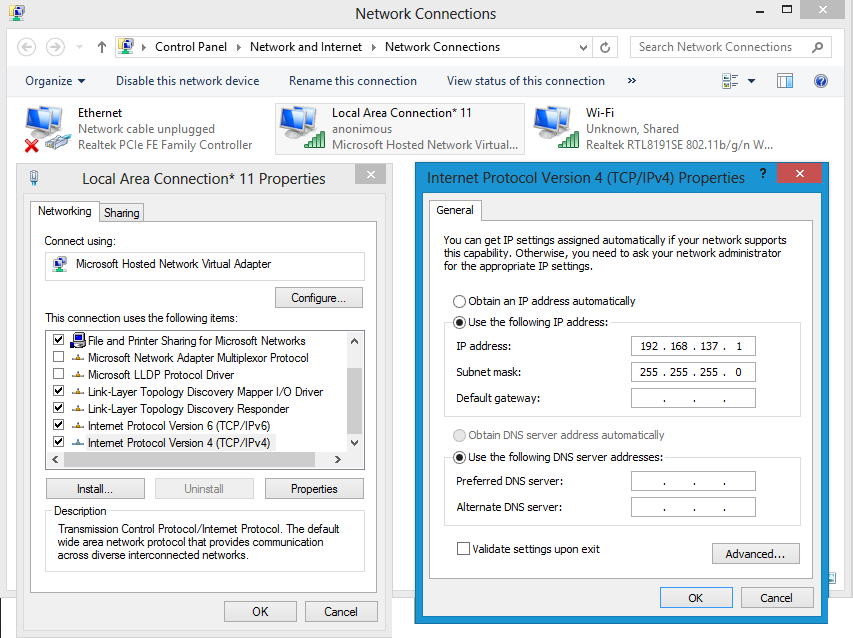
Task: Enable Validate settings upon exit
Action: click(463, 549)
